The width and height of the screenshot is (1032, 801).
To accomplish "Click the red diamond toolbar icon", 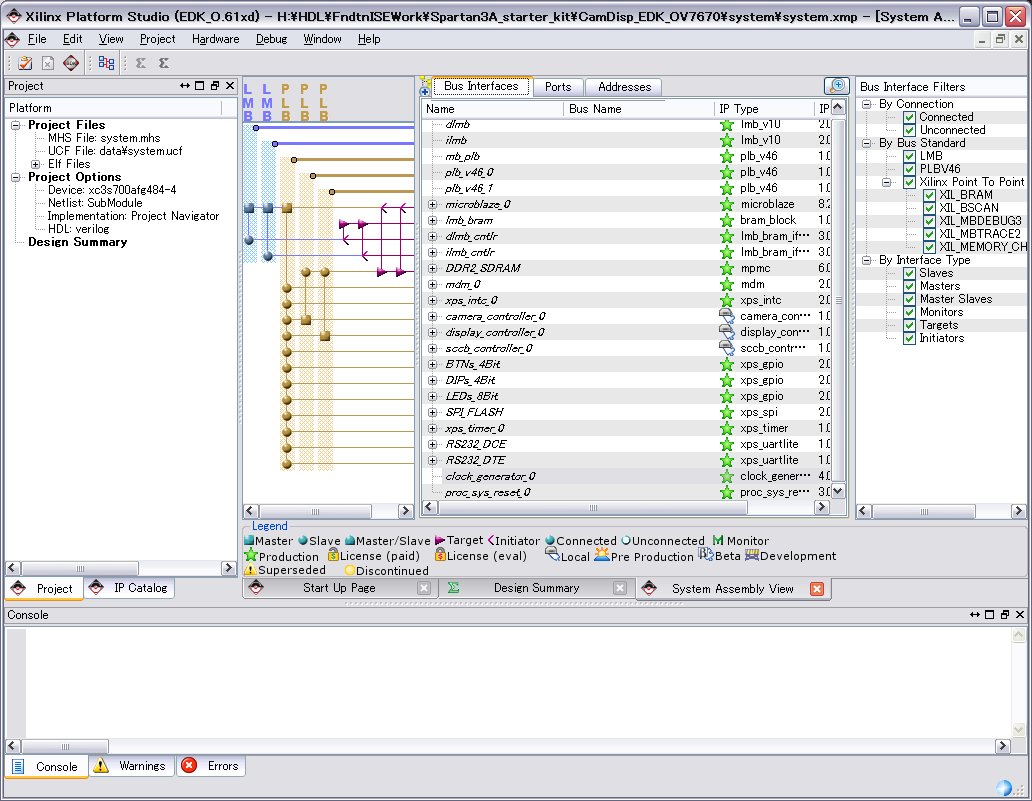I will 70,63.
